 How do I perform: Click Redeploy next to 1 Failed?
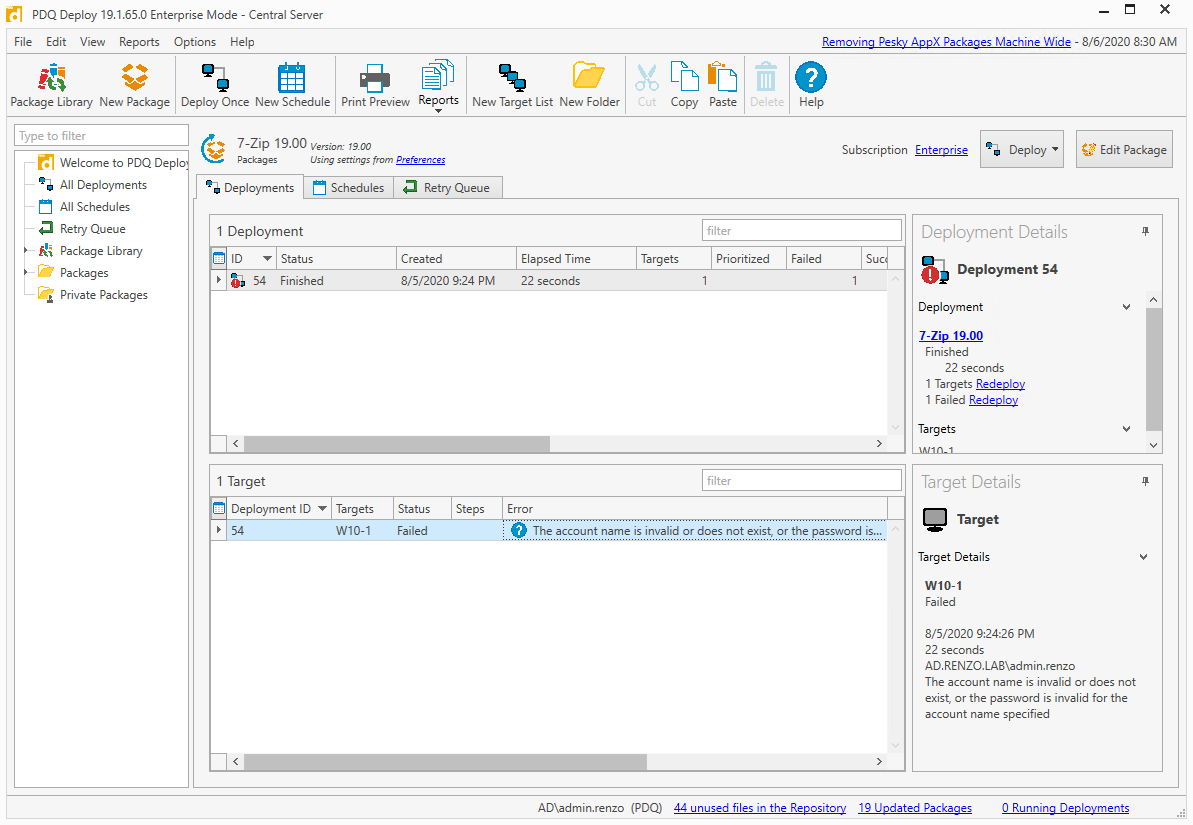tap(993, 400)
